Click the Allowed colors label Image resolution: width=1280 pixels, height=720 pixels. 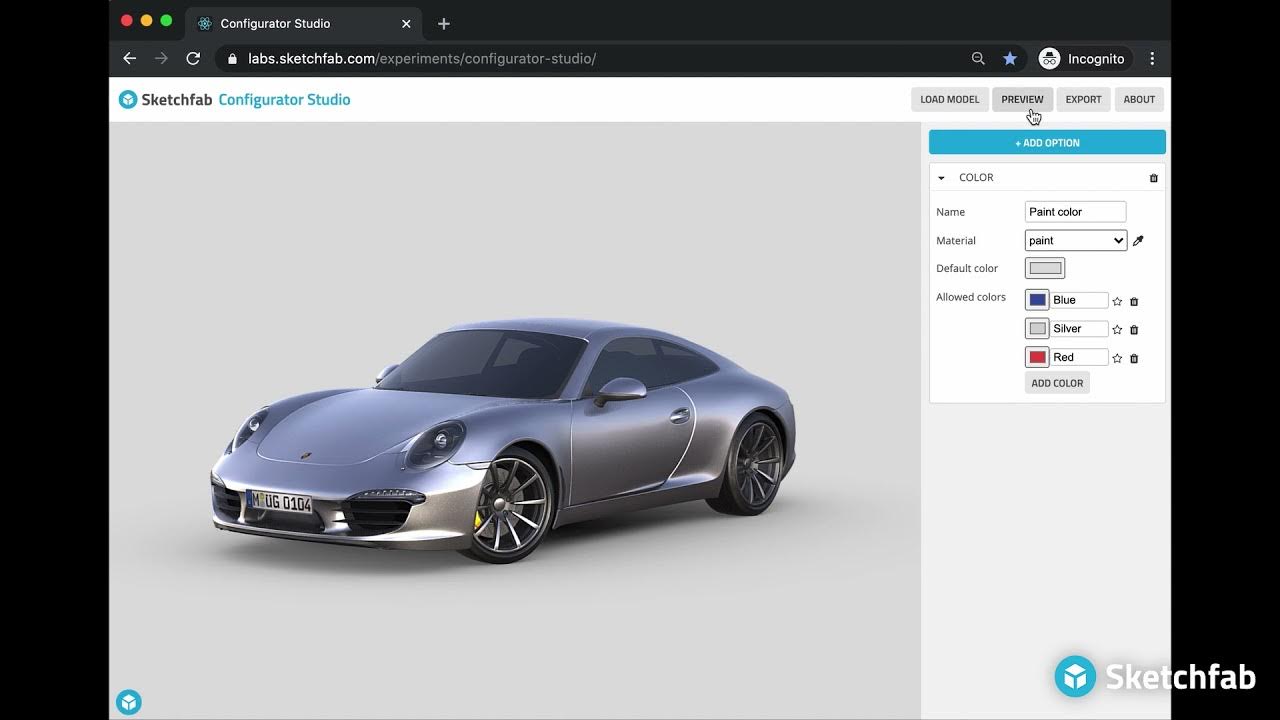click(x=971, y=297)
